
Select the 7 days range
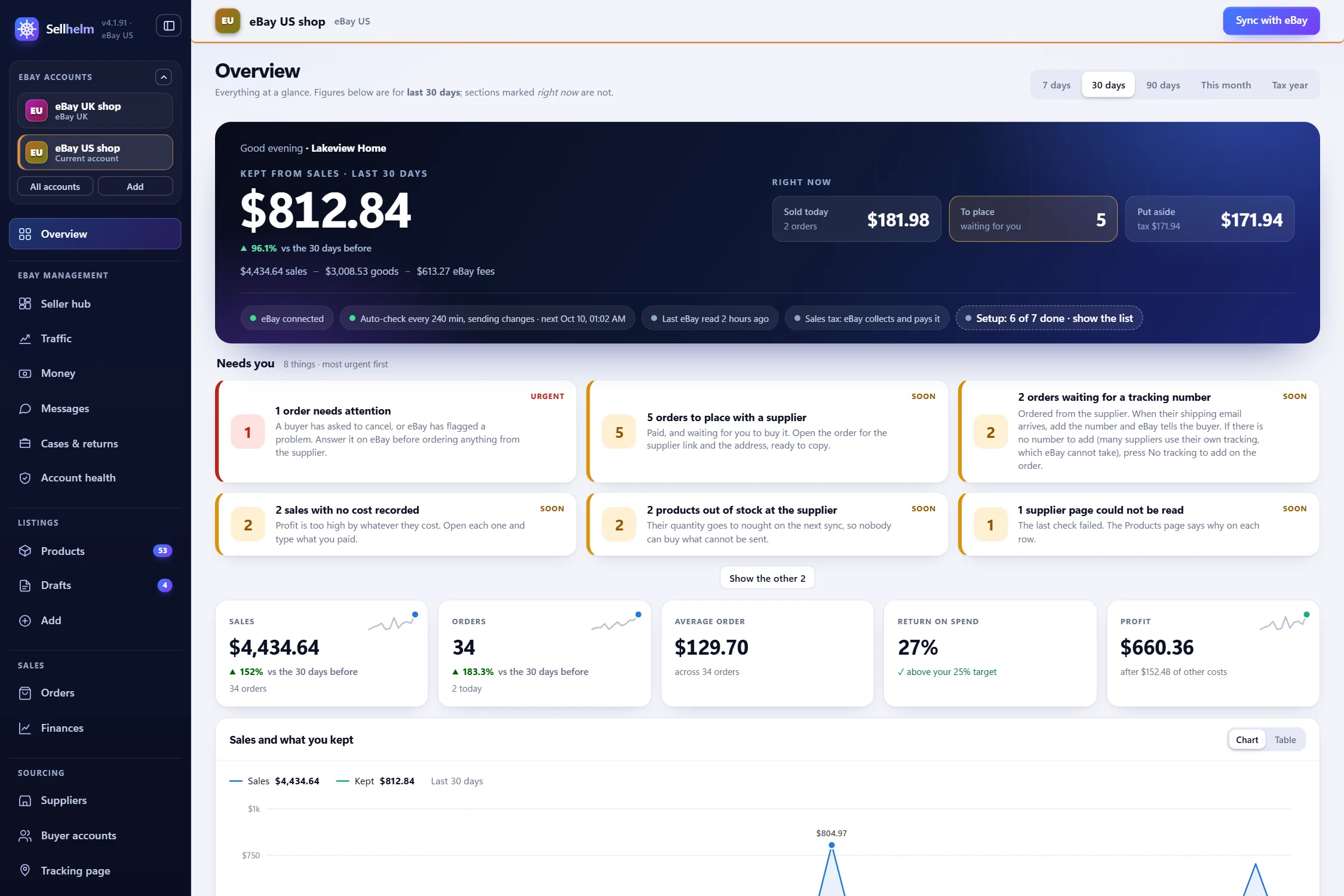coord(1056,85)
